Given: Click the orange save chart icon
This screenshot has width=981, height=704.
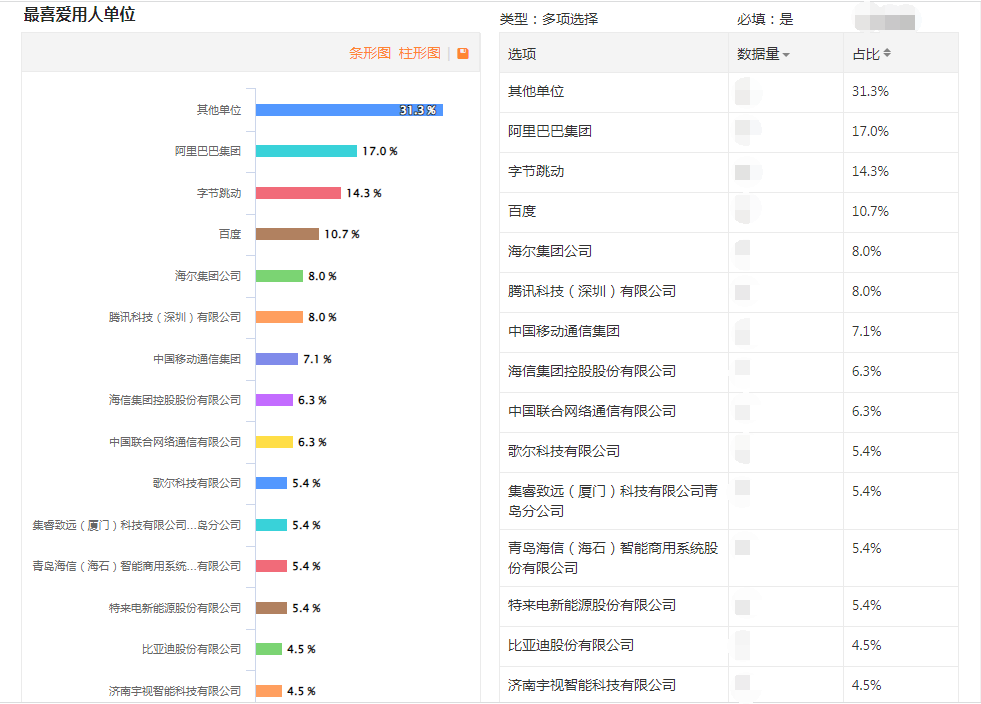Looking at the screenshot, I should [463, 53].
